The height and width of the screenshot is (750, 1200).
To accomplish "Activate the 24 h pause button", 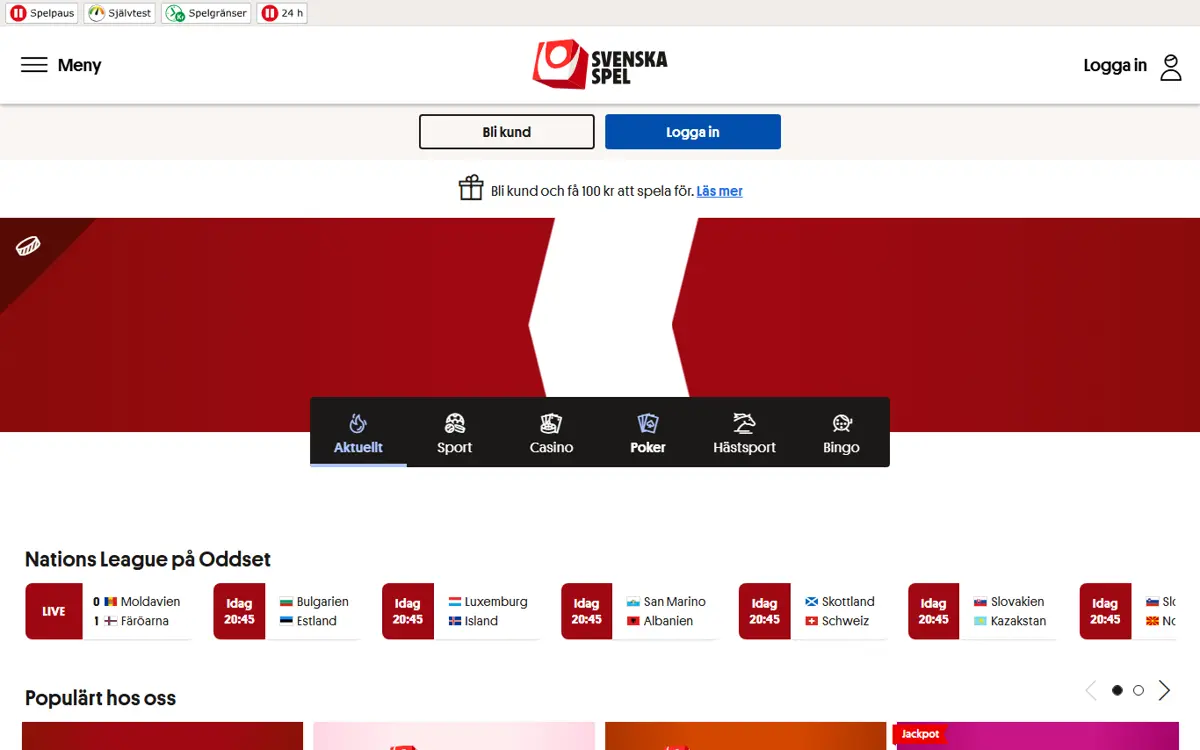I will pos(282,13).
